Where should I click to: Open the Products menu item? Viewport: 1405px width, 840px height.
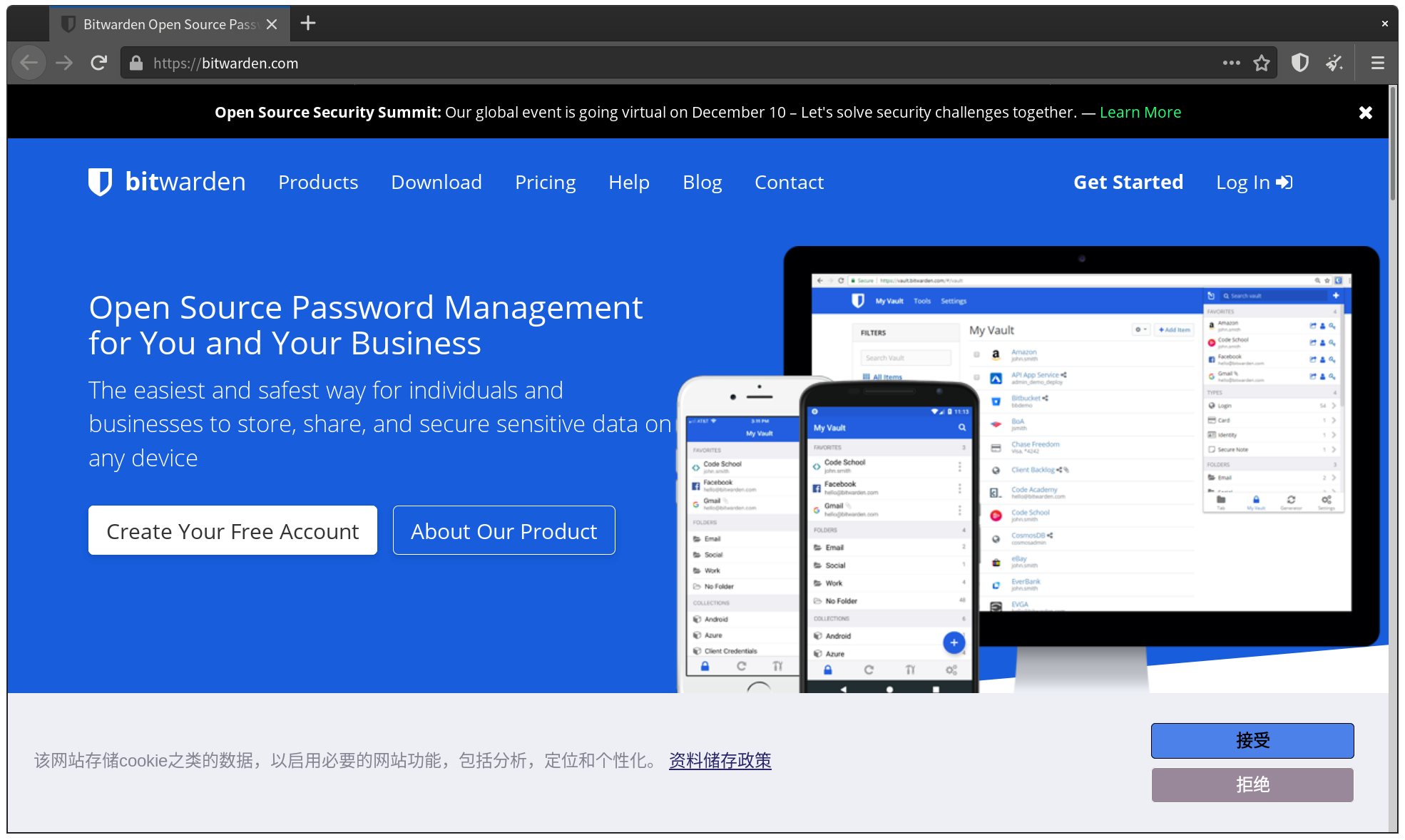point(318,183)
